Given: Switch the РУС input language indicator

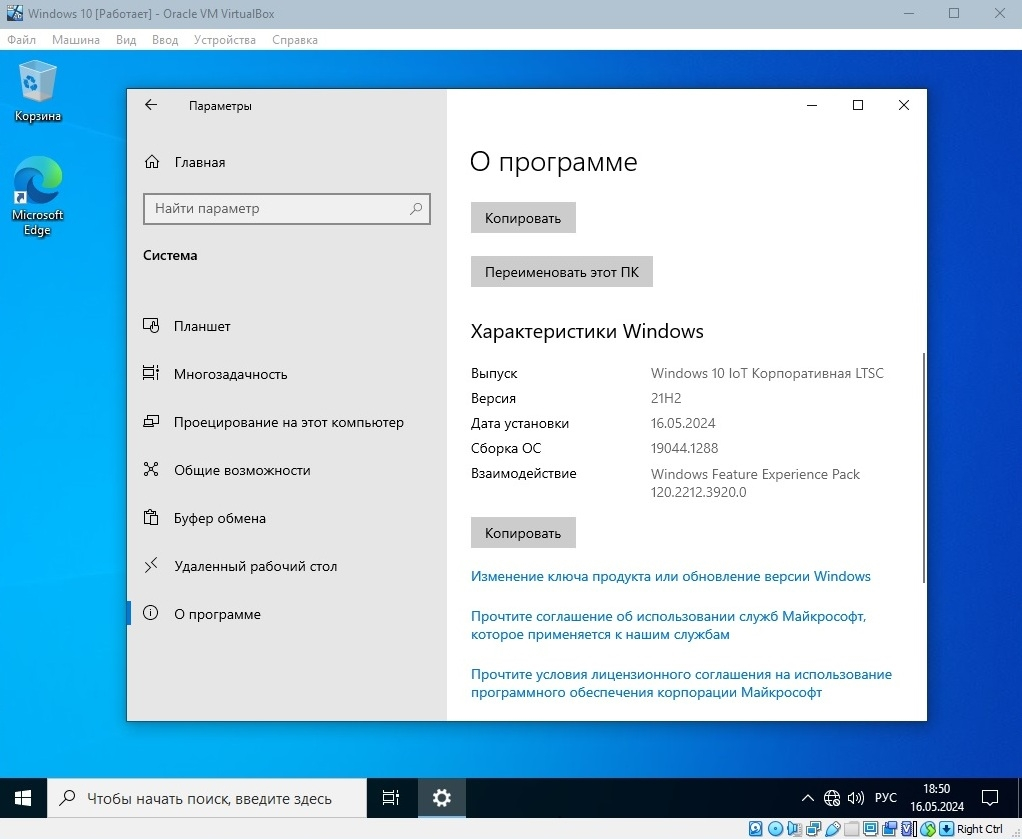Looking at the screenshot, I should click(886, 798).
